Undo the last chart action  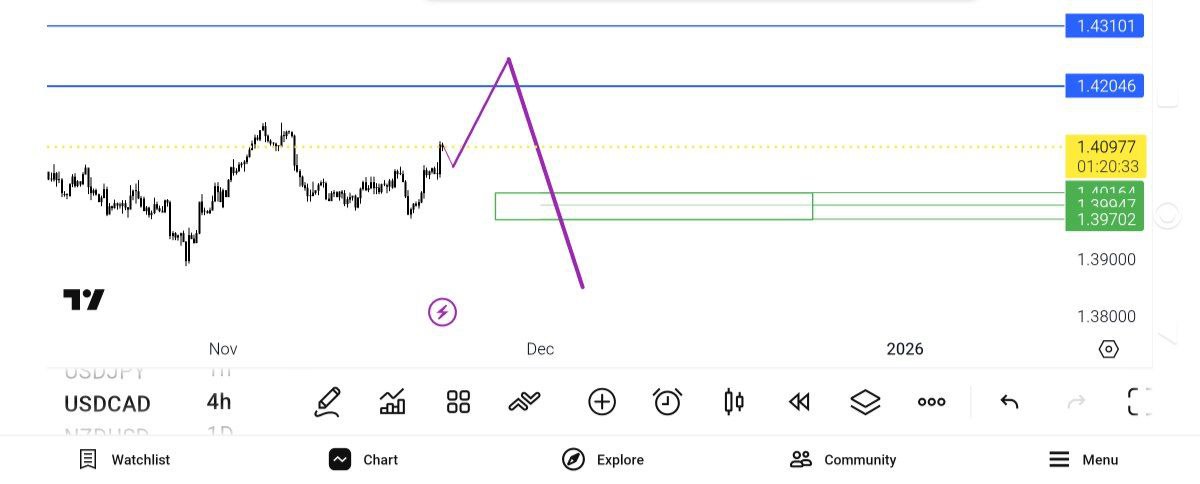1009,402
